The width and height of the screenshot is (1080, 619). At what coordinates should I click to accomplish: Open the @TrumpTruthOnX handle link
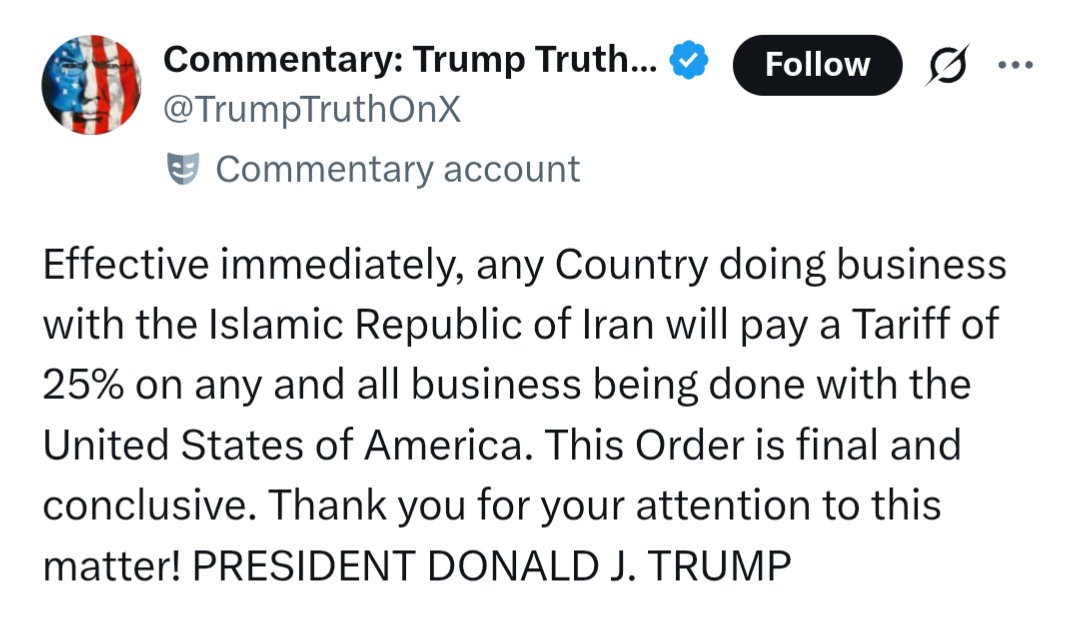(312, 109)
